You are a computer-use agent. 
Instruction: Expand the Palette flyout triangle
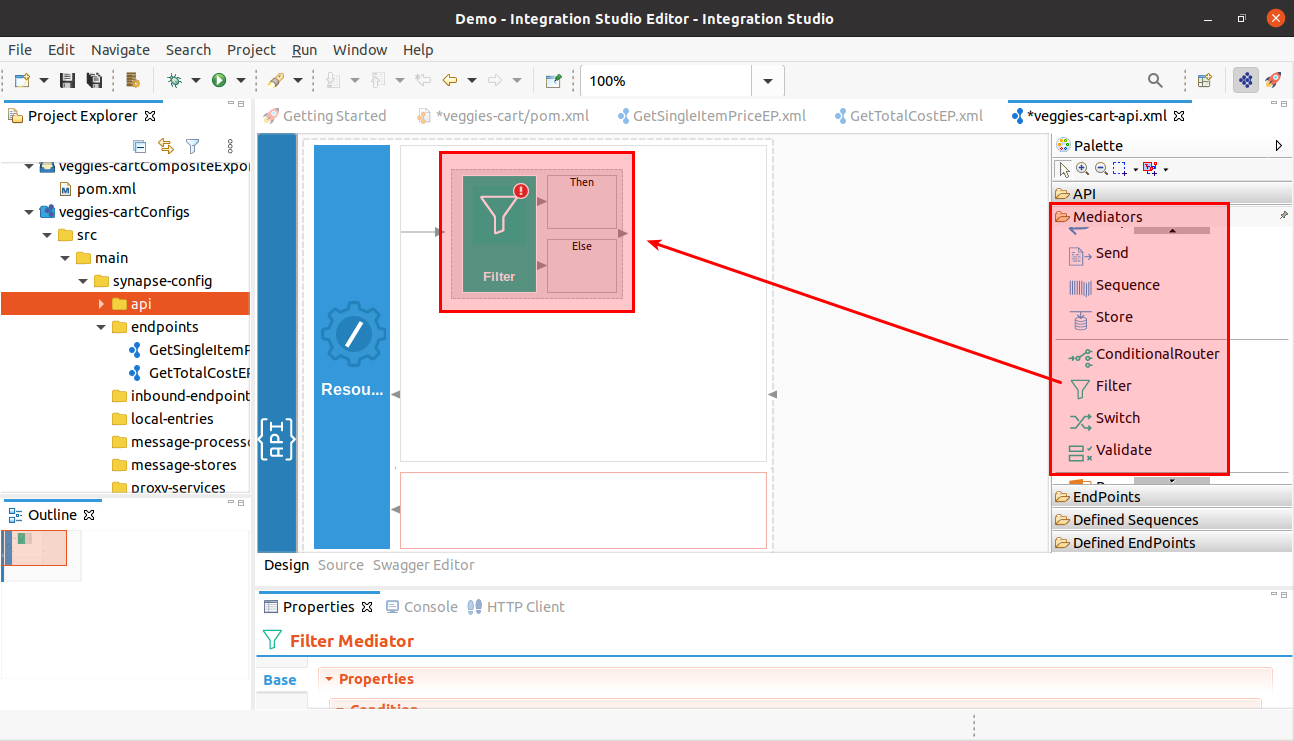click(1279, 146)
